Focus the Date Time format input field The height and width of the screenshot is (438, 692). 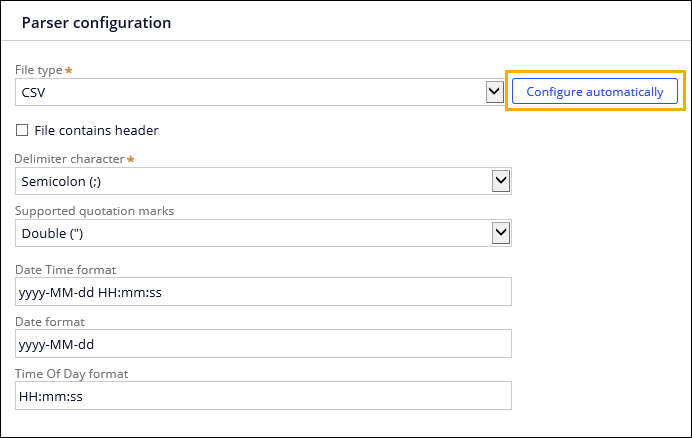click(x=264, y=292)
